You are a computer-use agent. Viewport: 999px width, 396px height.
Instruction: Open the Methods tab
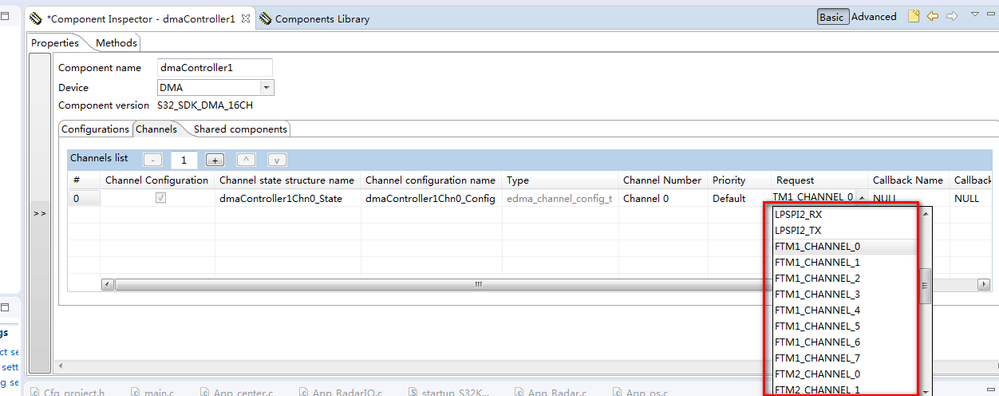(x=116, y=43)
